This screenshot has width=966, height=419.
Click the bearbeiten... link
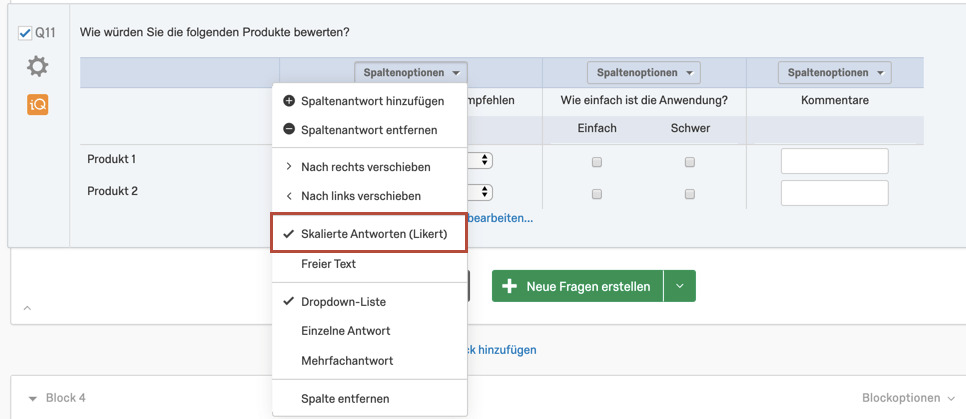click(500, 218)
